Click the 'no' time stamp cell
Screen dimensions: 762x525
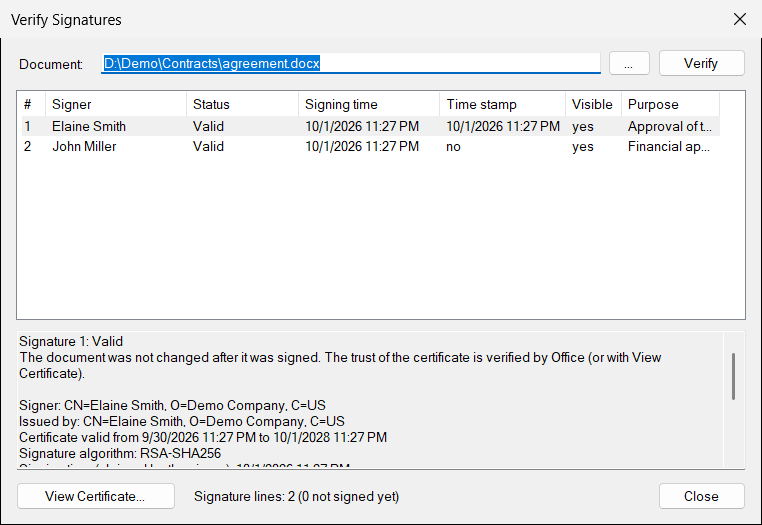pyautogui.click(x=453, y=146)
